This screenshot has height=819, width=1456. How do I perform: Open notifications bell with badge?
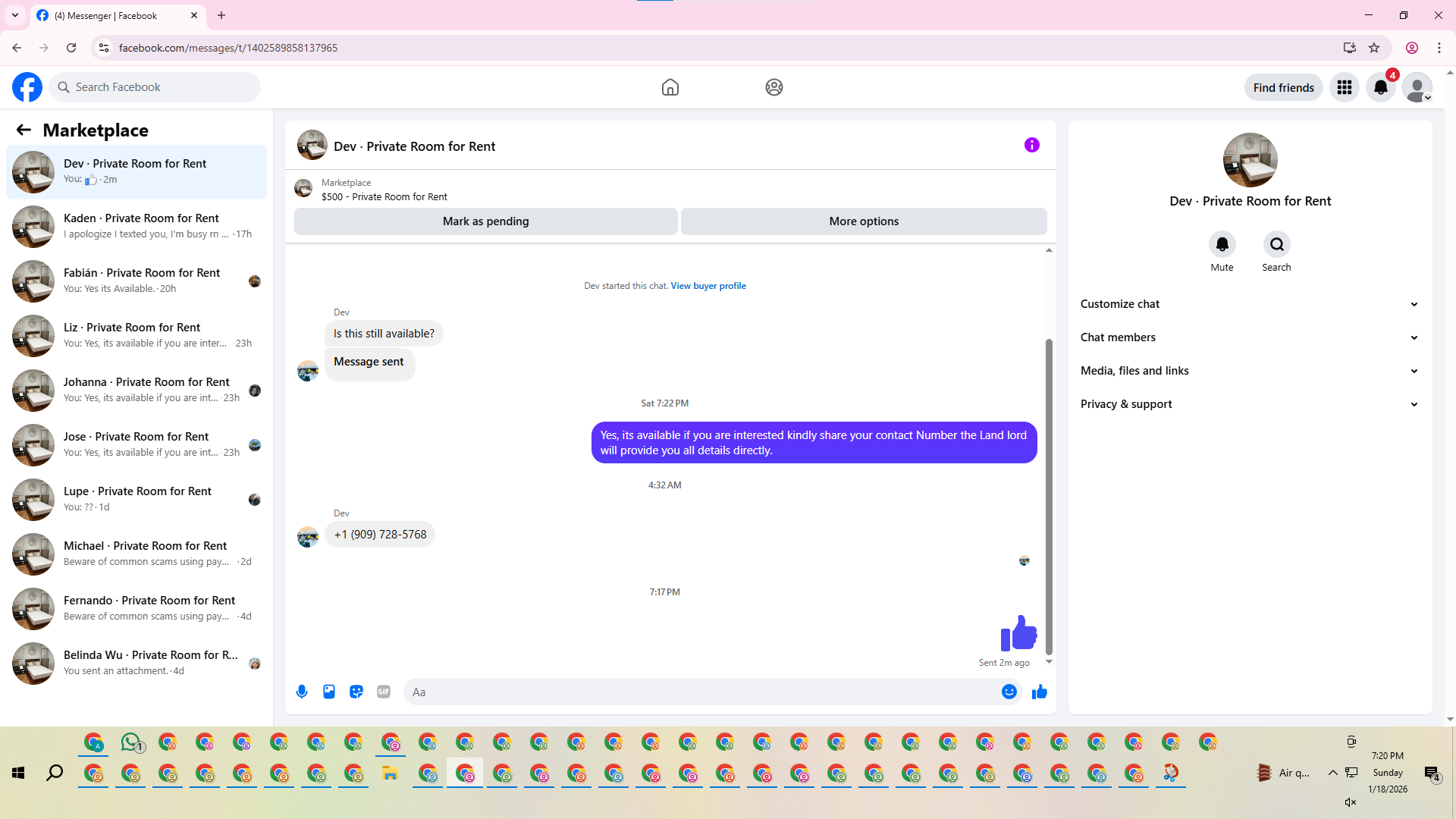[1381, 87]
